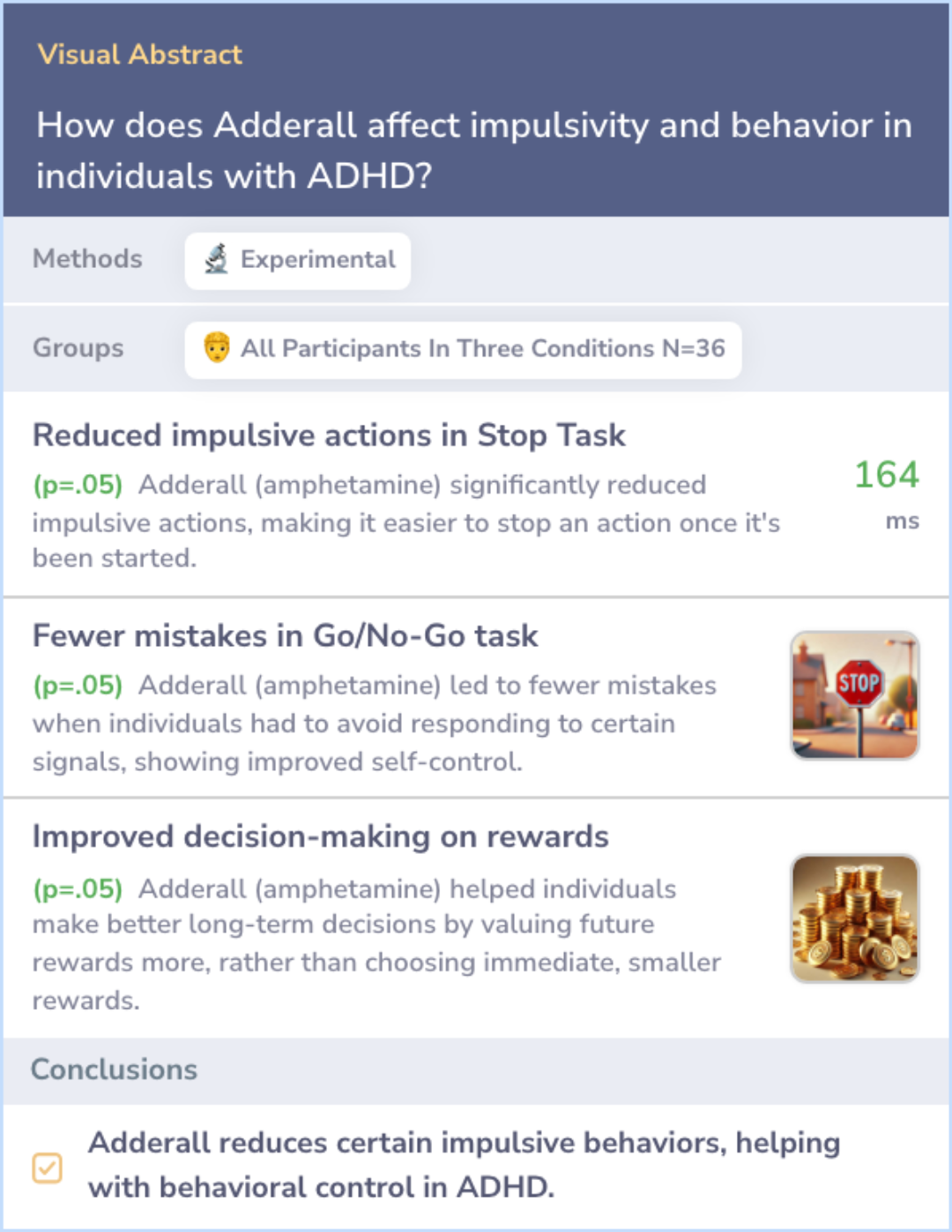952x1232 pixels.
Task: Click the 164 ms statistic value
Action: (887, 494)
